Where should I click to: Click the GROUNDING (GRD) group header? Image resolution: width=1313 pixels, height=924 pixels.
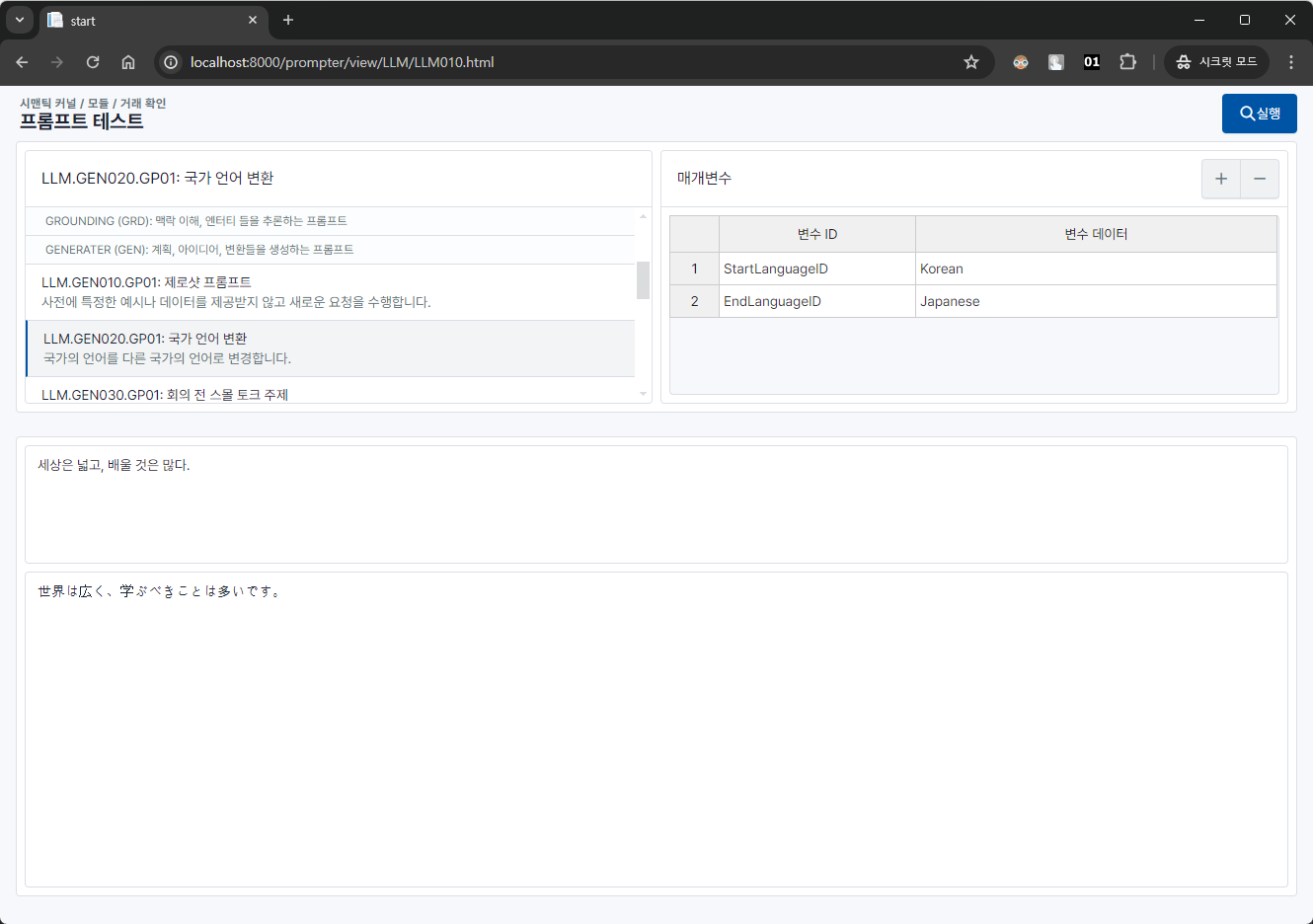pyautogui.click(x=330, y=221)
